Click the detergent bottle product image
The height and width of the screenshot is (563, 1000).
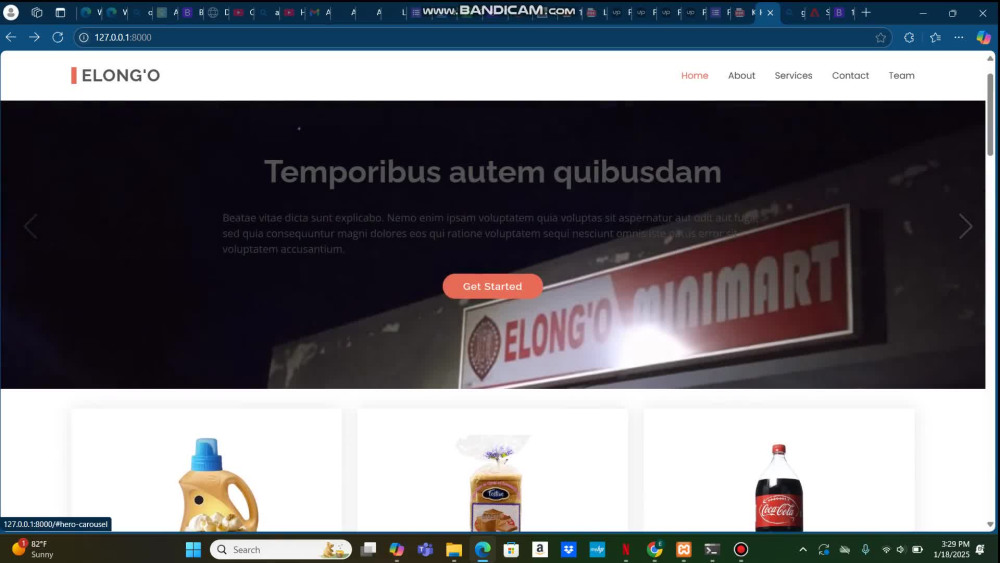click(x=217, y=485)
